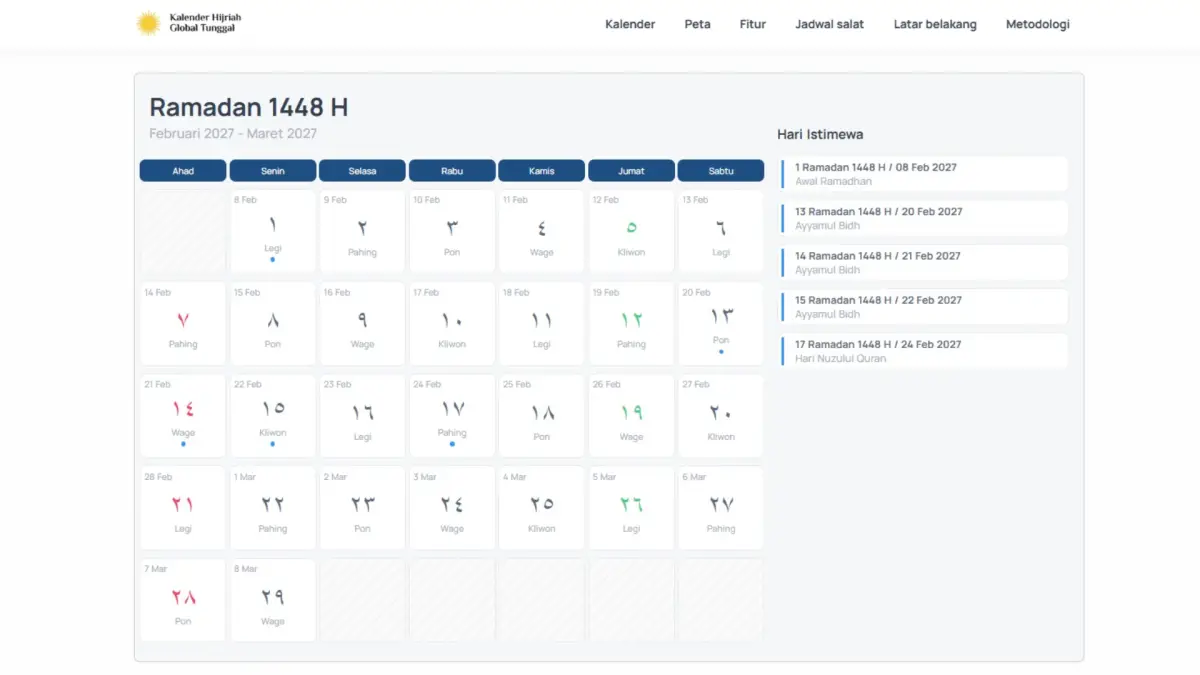Screen dimensions: 1200x675
Task: Select the 16 Feb Wage day cell
Action: point(362,324)
